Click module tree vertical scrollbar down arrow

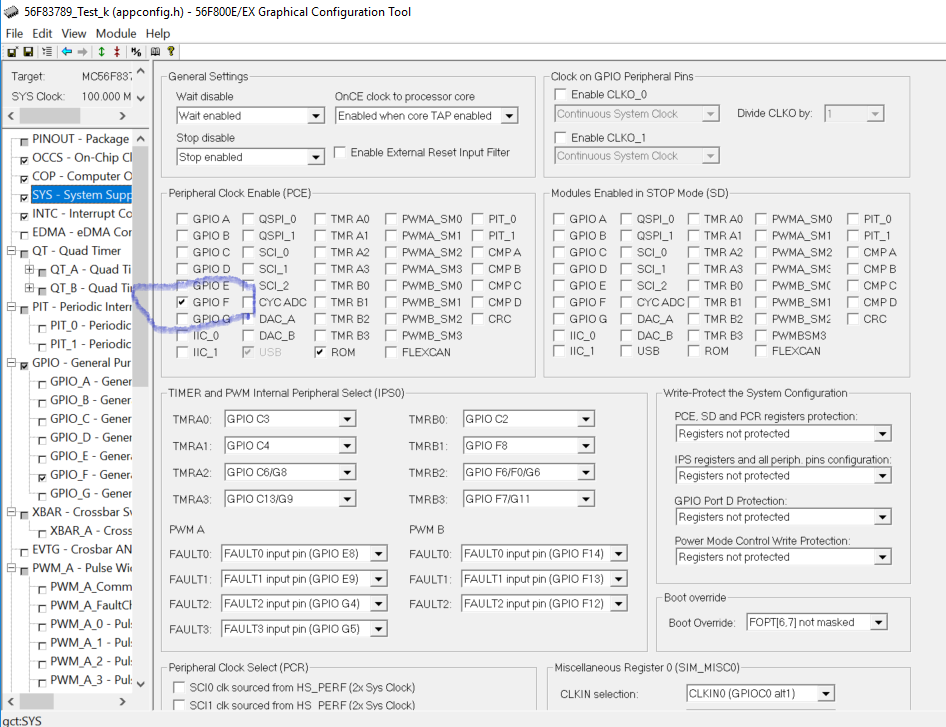pos(141,684)
